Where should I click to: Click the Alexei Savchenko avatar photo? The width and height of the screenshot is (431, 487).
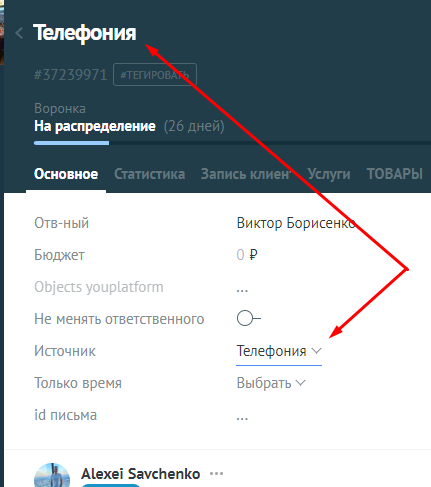coord(52,475)
